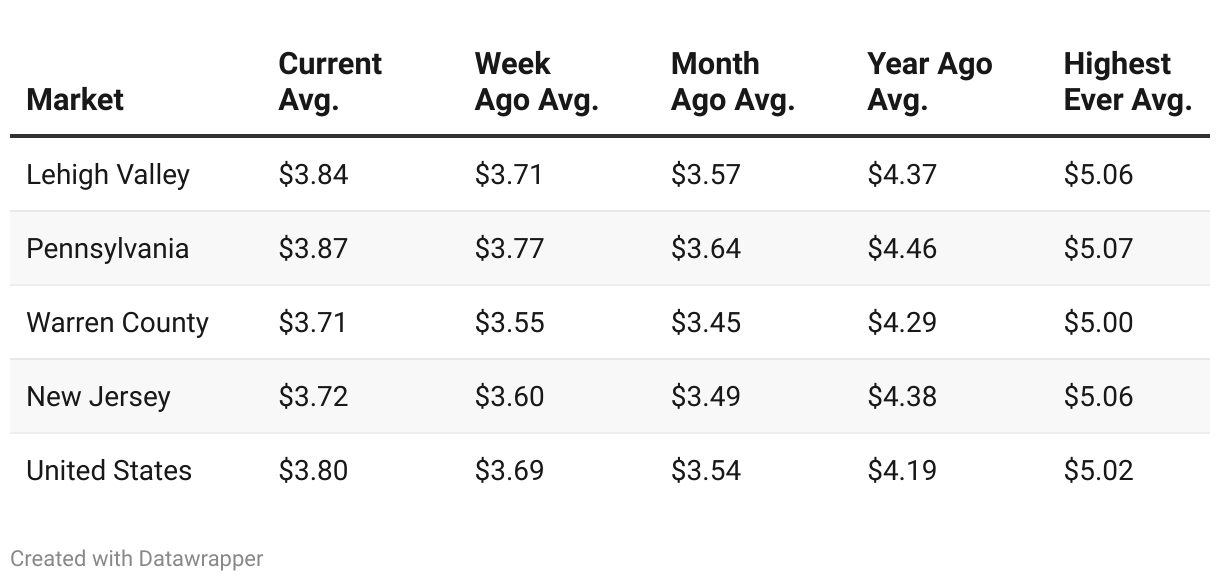Image resolution: width=1220 pixels, height=582 pixels.
Task: Click Pennsylvania's highest ever average $5.07
Action: point(1098,249)
